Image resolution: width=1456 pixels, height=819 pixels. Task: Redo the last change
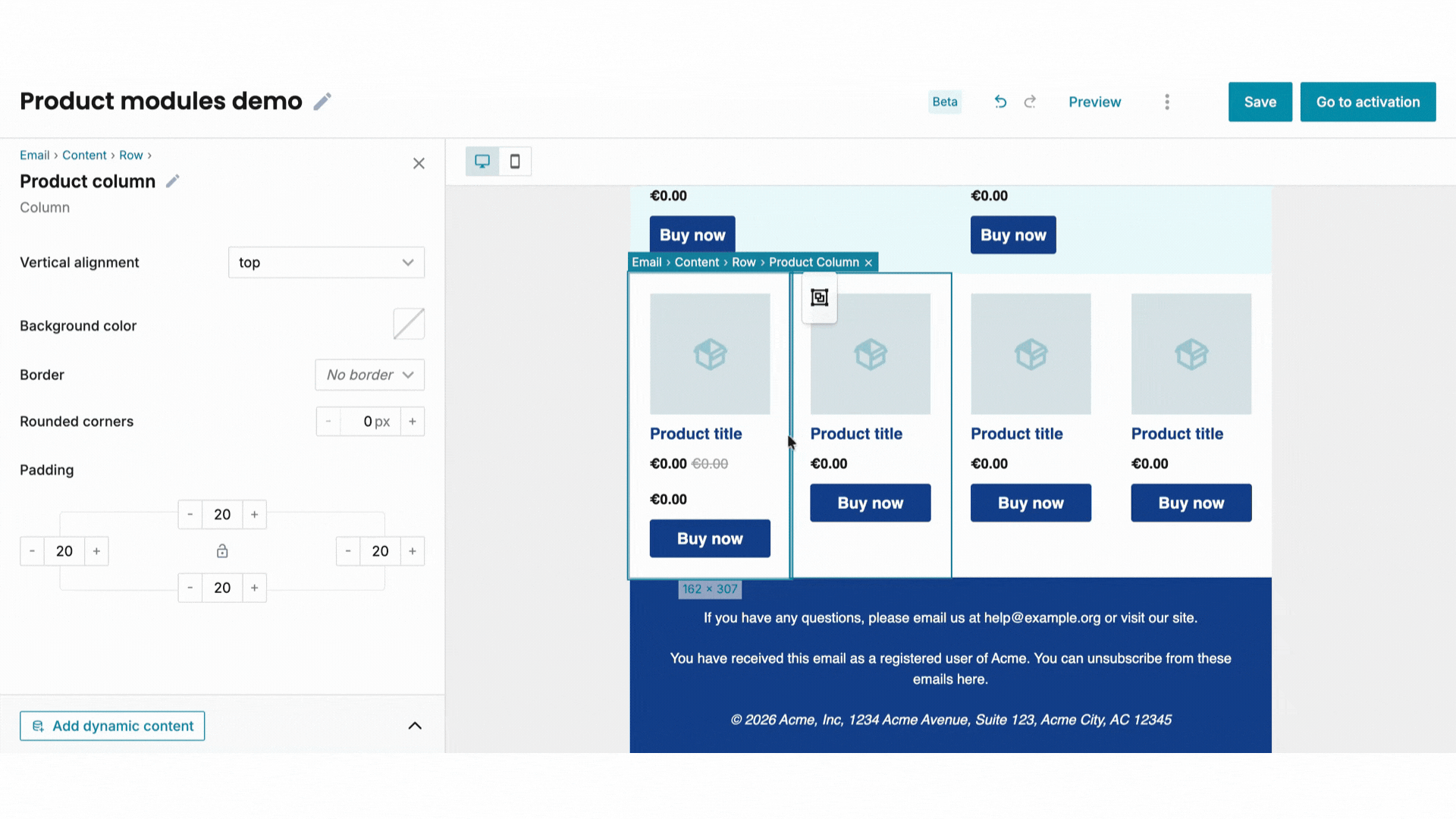point(1030,102)
